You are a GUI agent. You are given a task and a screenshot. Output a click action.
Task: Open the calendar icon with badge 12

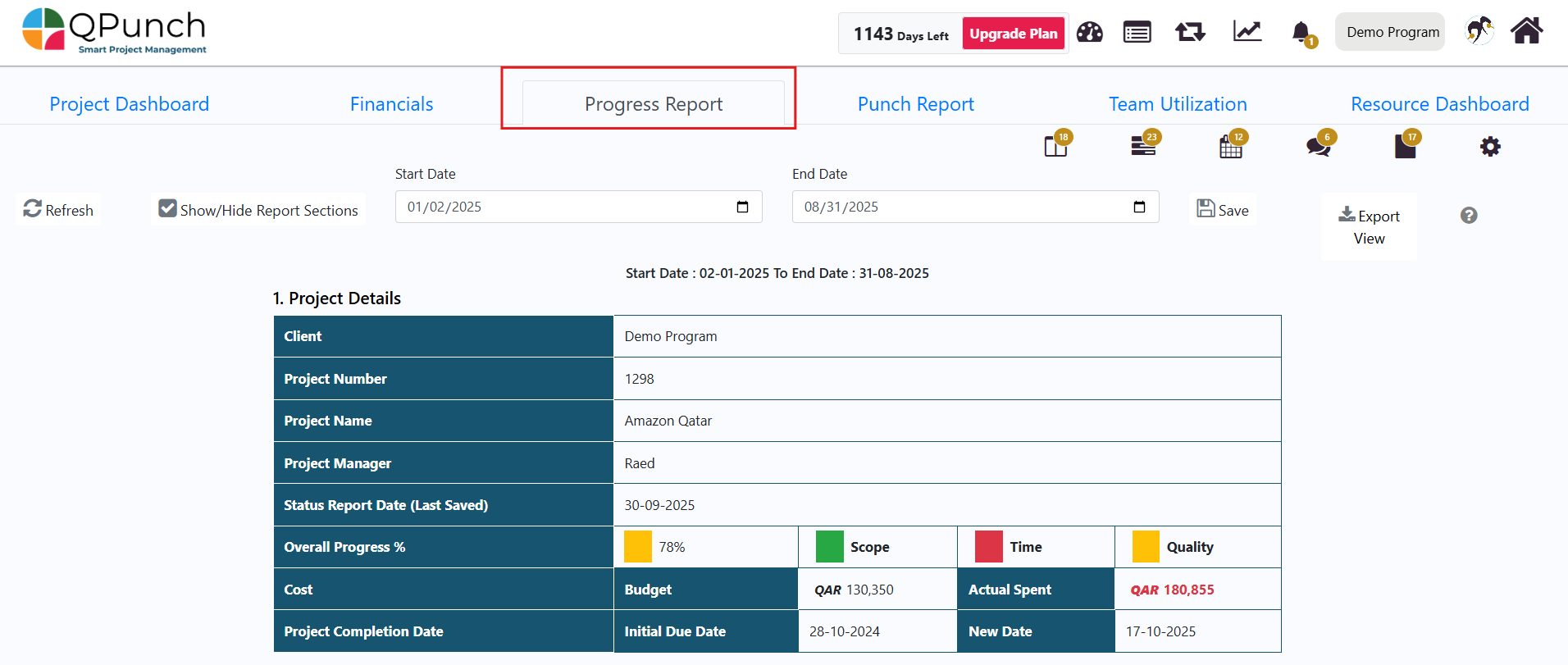coord(1230,148)
